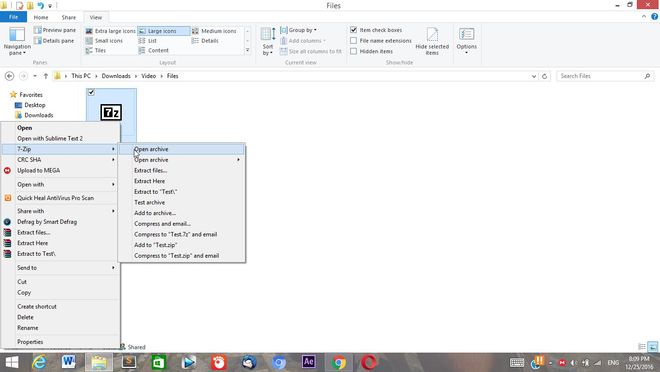The image size is (660, 372).
Task: Go up one folder level
Action: click(45, 76)
